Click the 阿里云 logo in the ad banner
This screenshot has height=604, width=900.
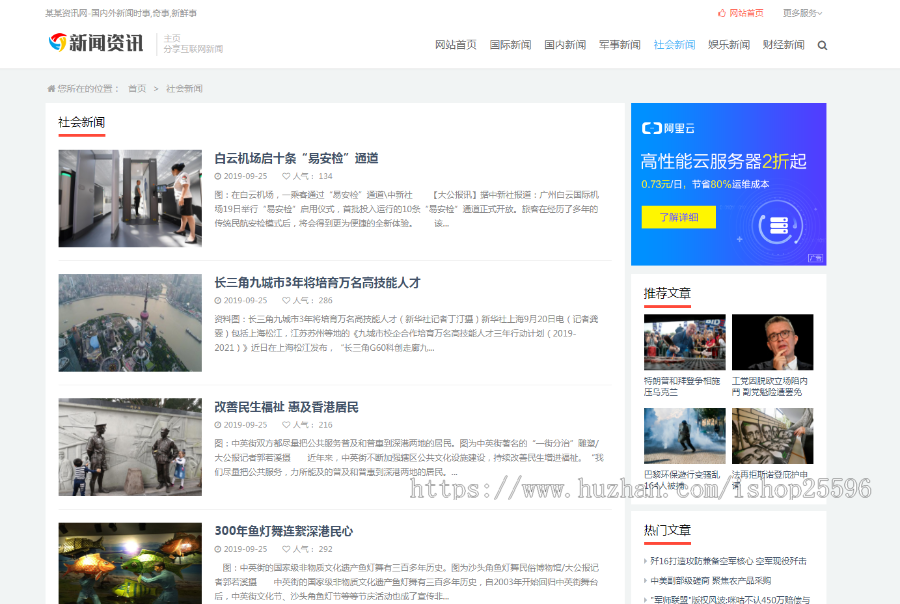[x=668, y=128]
